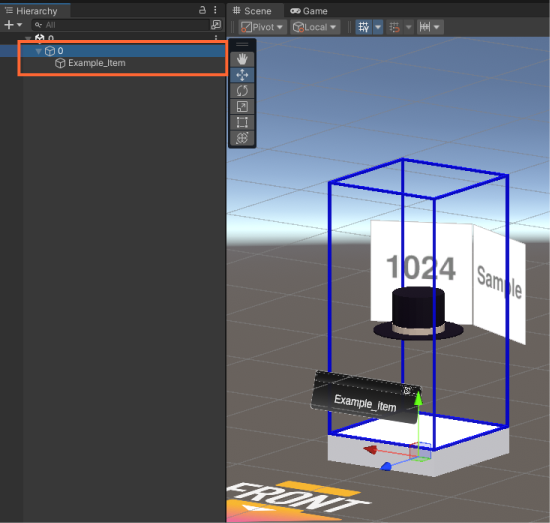The height and width of the screenshot is (523, 550).
Task: Select the Rotate tool
Action: (x=242, y=90)
